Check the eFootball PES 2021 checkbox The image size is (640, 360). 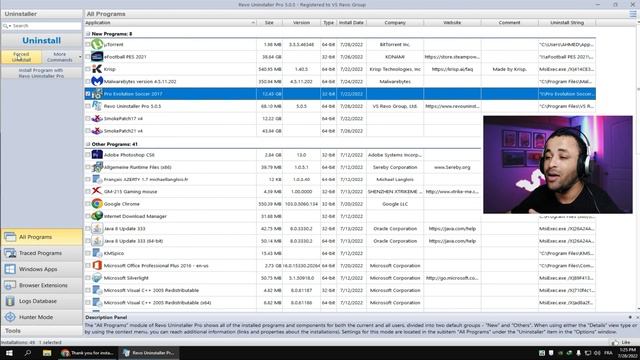click(x=88, y=57)
